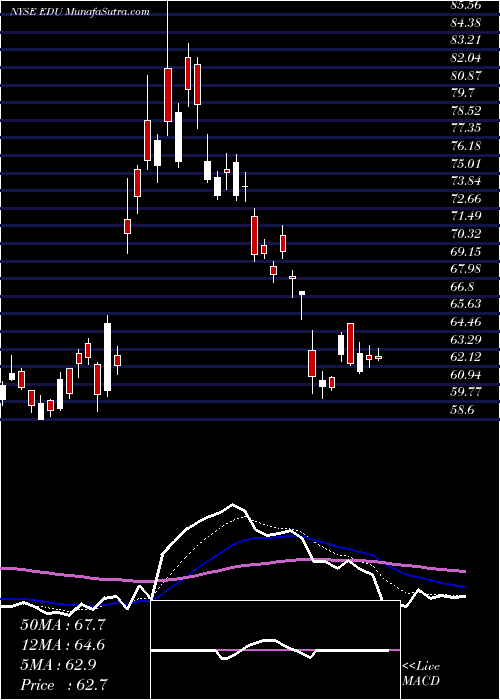Click inside the MACD inset panel
Viewport: 500px width, 700px height.
point(276,650)
